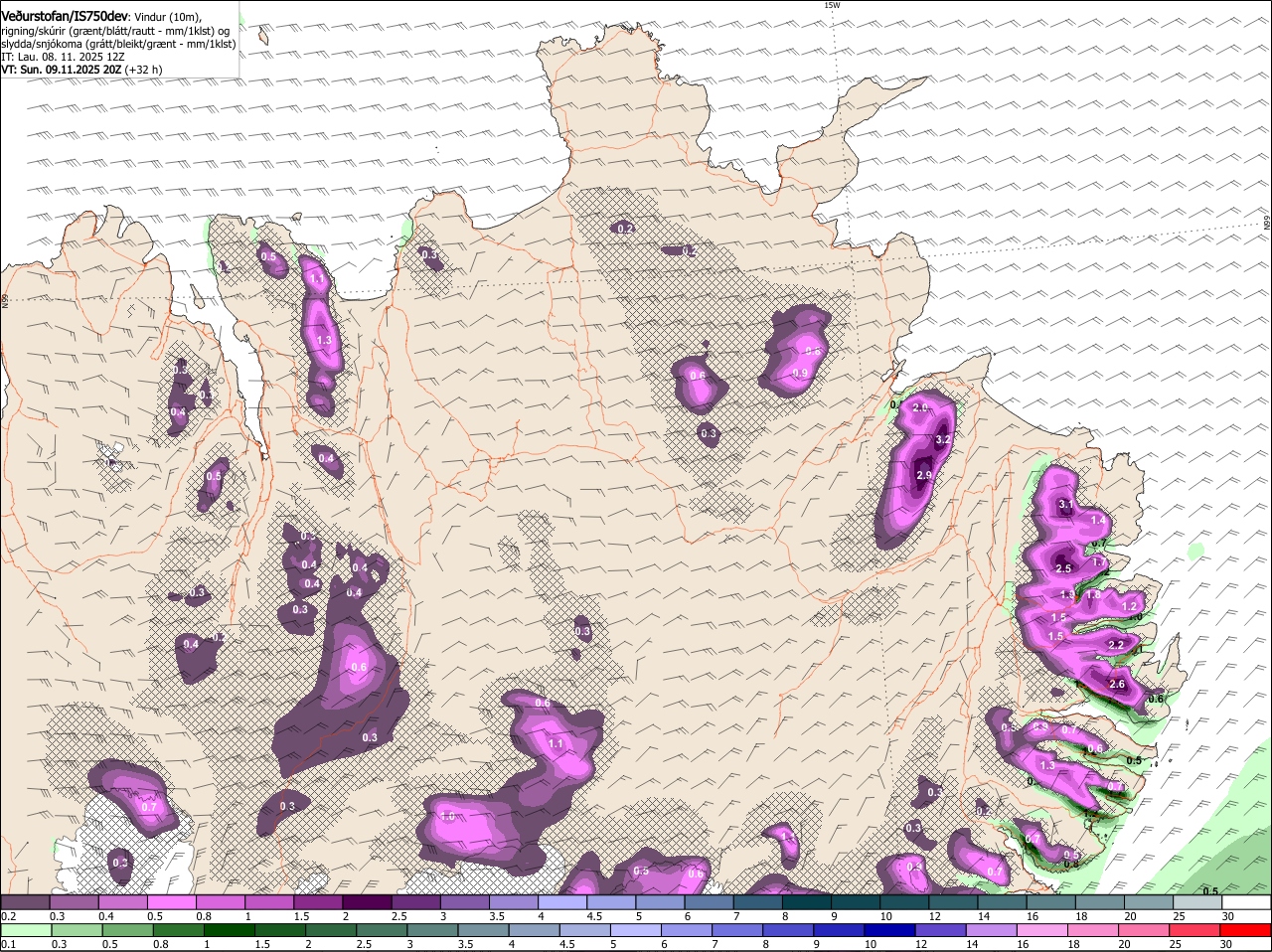The height and width of the screenshot is (952, 1272).
Task: Select the light periwinkle 4 snow-scale swatch
Action: (562, 902)
